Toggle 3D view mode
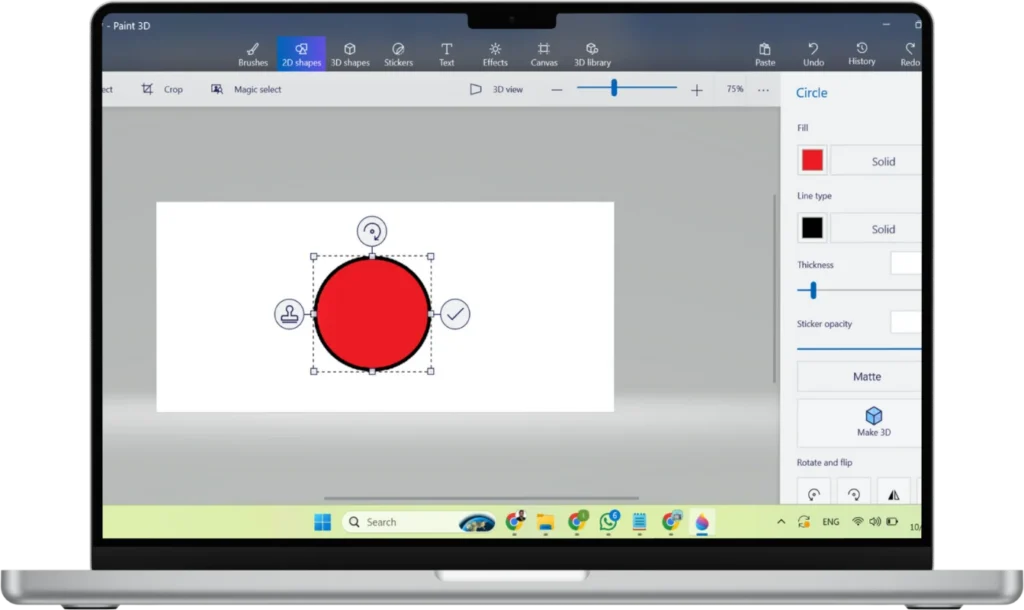Screen dimensions: 1024x610 click(495, 89)
